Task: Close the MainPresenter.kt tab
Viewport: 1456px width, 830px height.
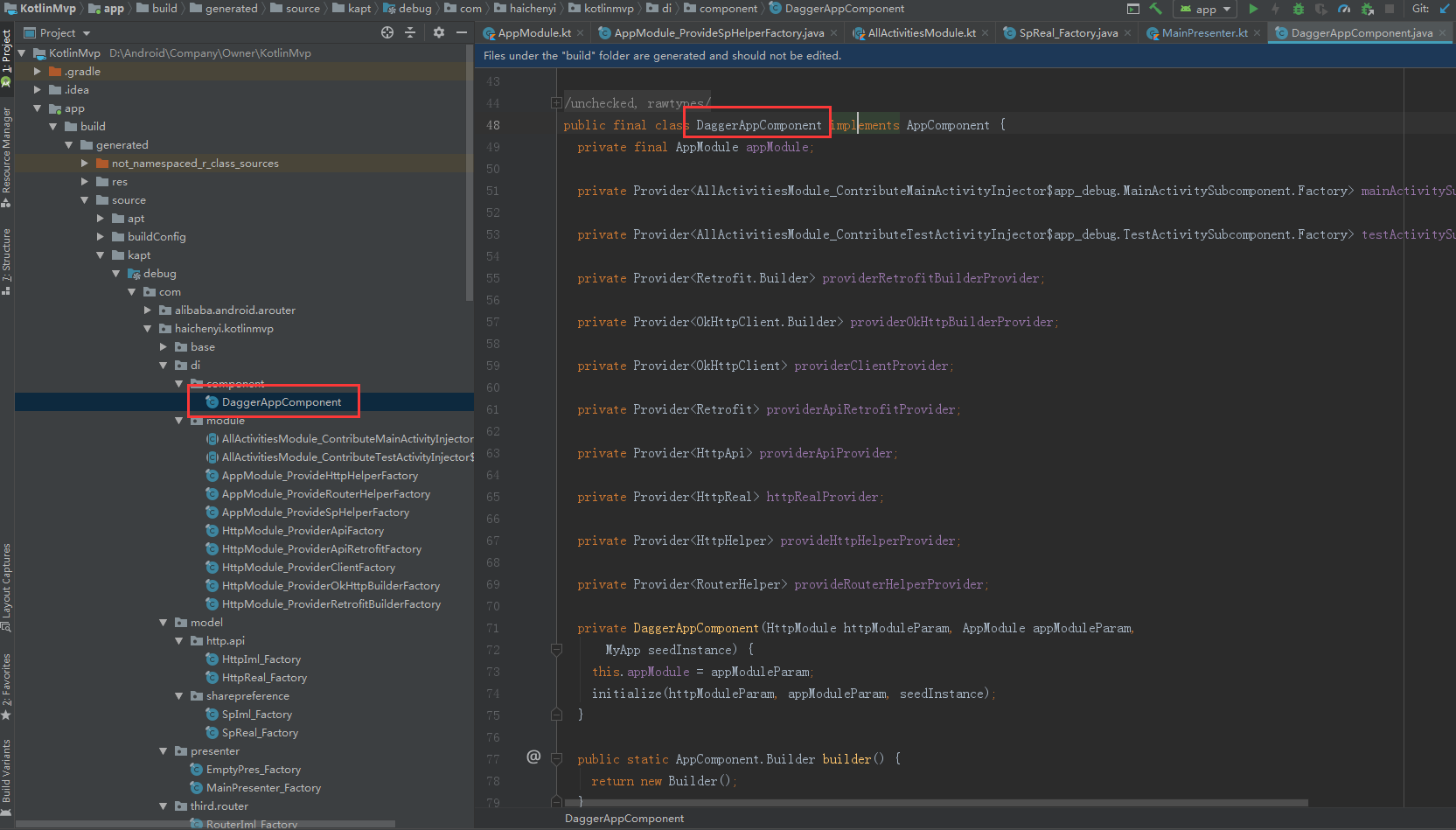Action: [1257, 33]
